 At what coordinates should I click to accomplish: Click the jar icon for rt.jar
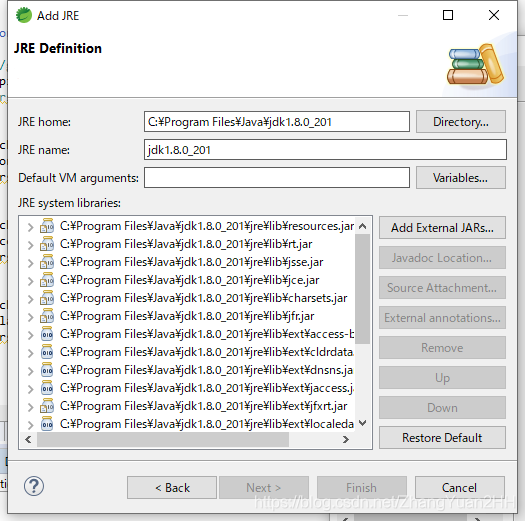coord(47,244)
